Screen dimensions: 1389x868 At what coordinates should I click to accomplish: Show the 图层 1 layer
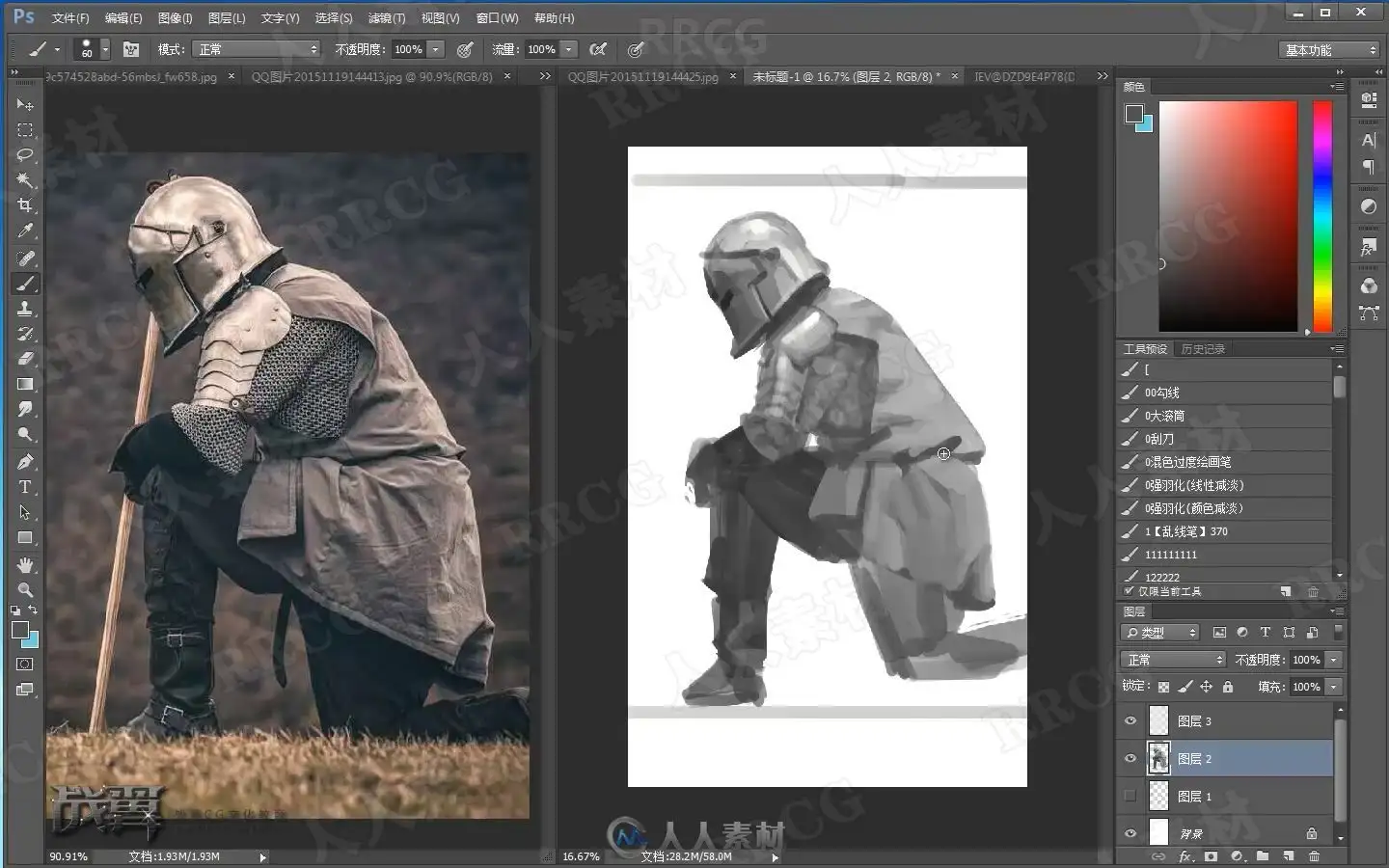pos(1130,796)
